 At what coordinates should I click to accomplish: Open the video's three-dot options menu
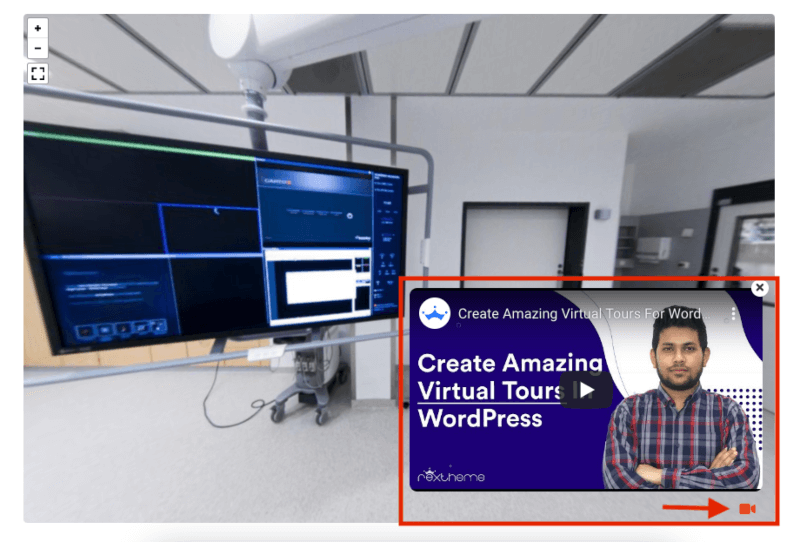733,314
